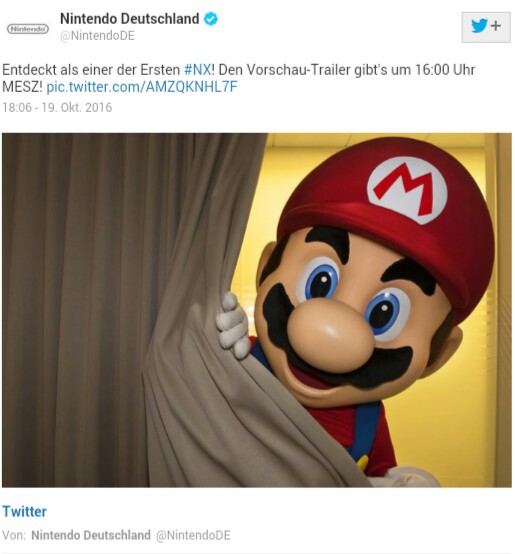Open the Nintendo logo avatar

28,29
